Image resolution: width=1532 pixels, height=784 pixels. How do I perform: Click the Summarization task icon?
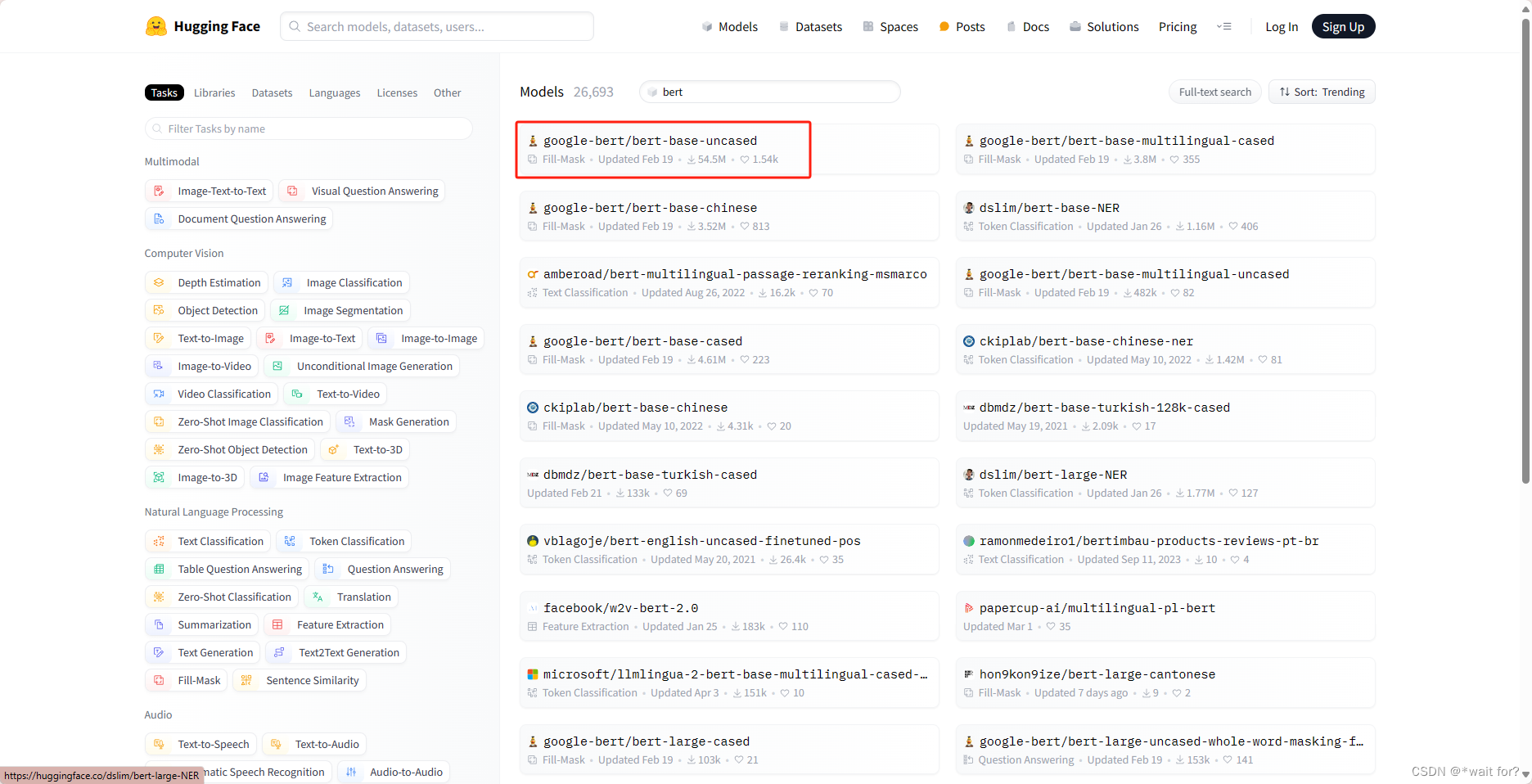pos(160,624)
